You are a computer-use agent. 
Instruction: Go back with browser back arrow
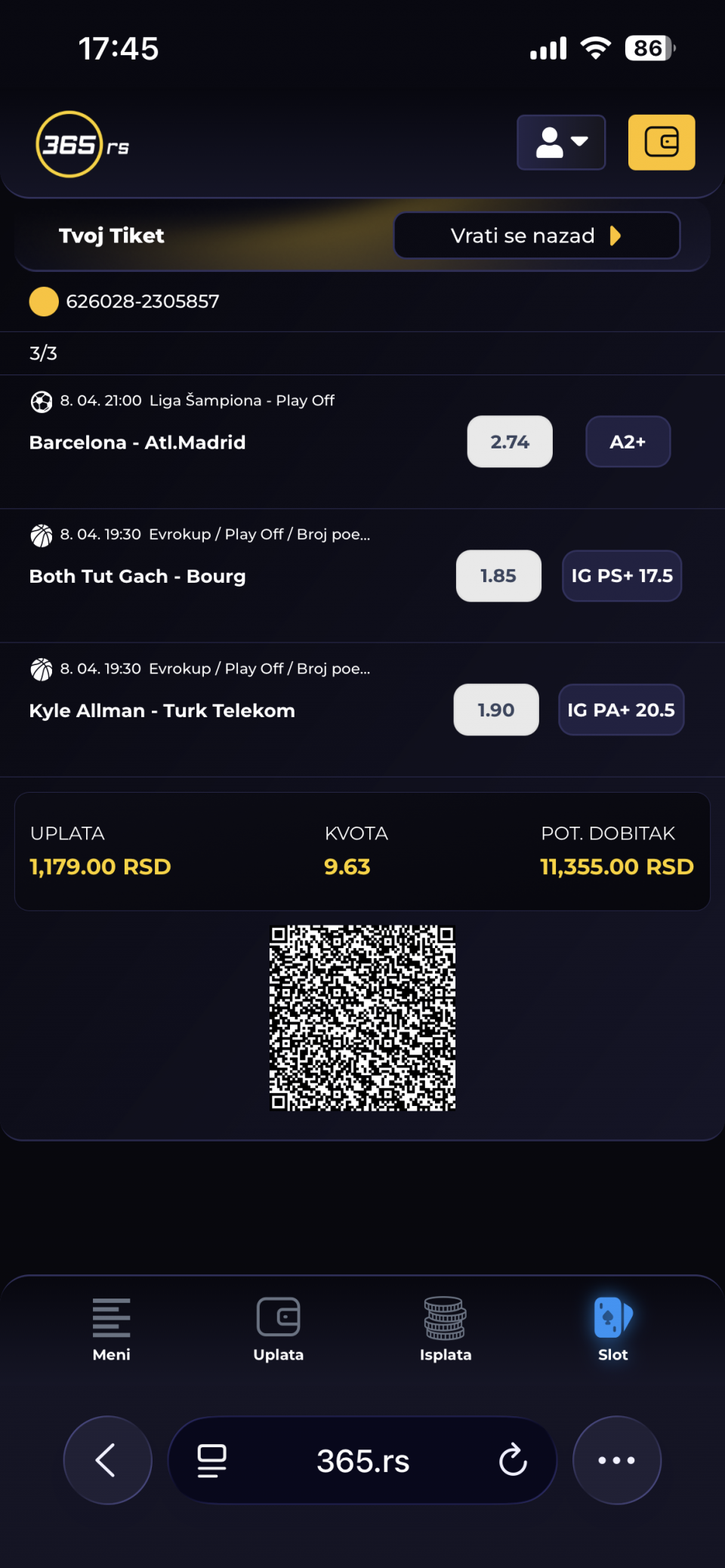pyautogui.click(x=107, y=1460)
